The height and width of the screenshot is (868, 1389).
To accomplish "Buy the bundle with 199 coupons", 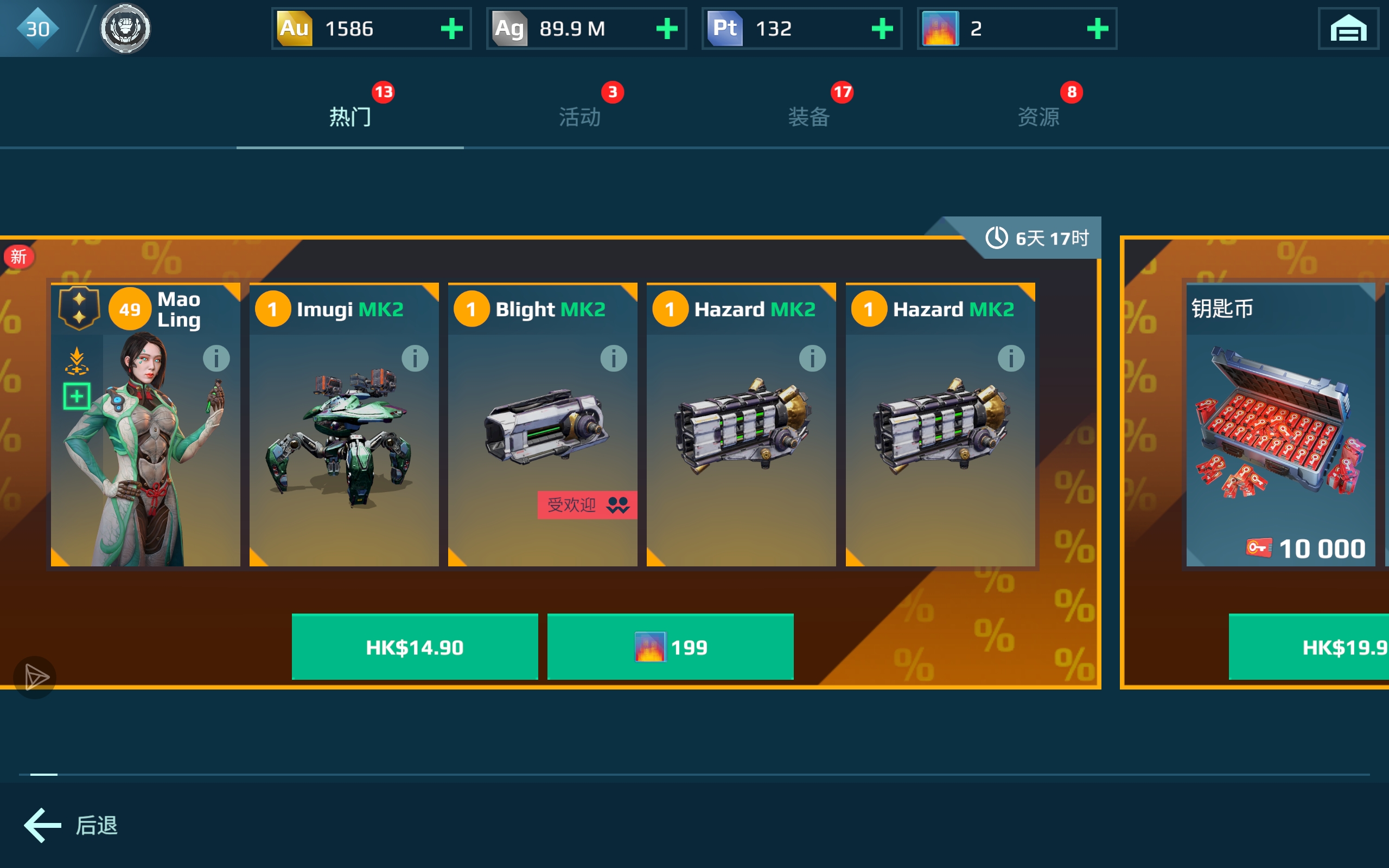I will (x=671, y=647).
